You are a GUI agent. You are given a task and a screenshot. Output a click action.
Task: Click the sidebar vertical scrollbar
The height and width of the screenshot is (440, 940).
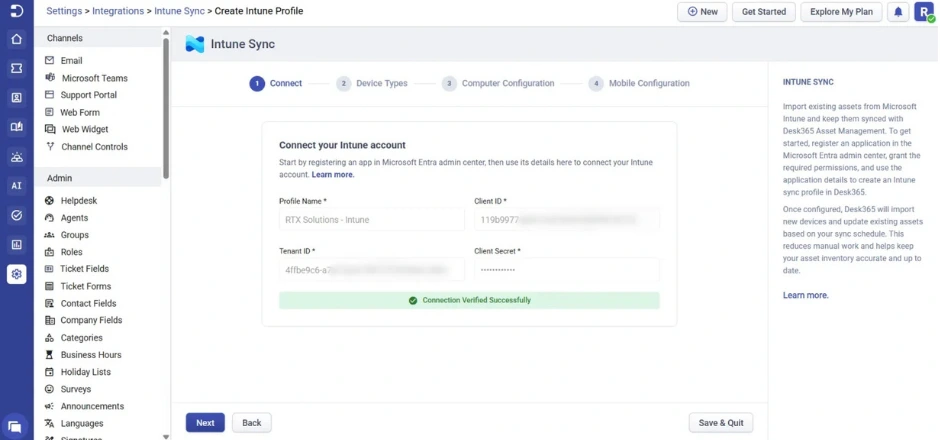pyautogui.click(x=166, y=108)
